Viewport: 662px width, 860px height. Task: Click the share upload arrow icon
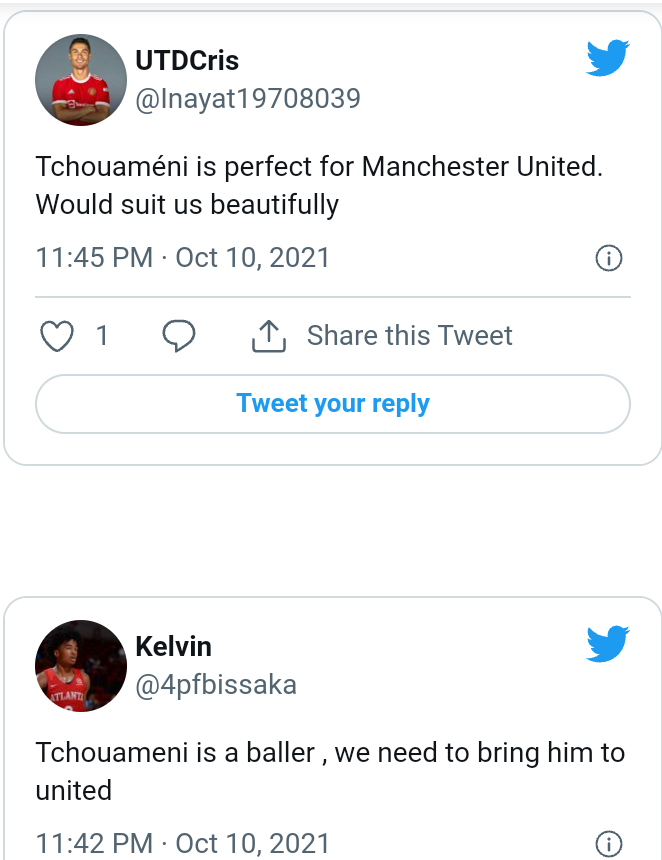point(269,336)
